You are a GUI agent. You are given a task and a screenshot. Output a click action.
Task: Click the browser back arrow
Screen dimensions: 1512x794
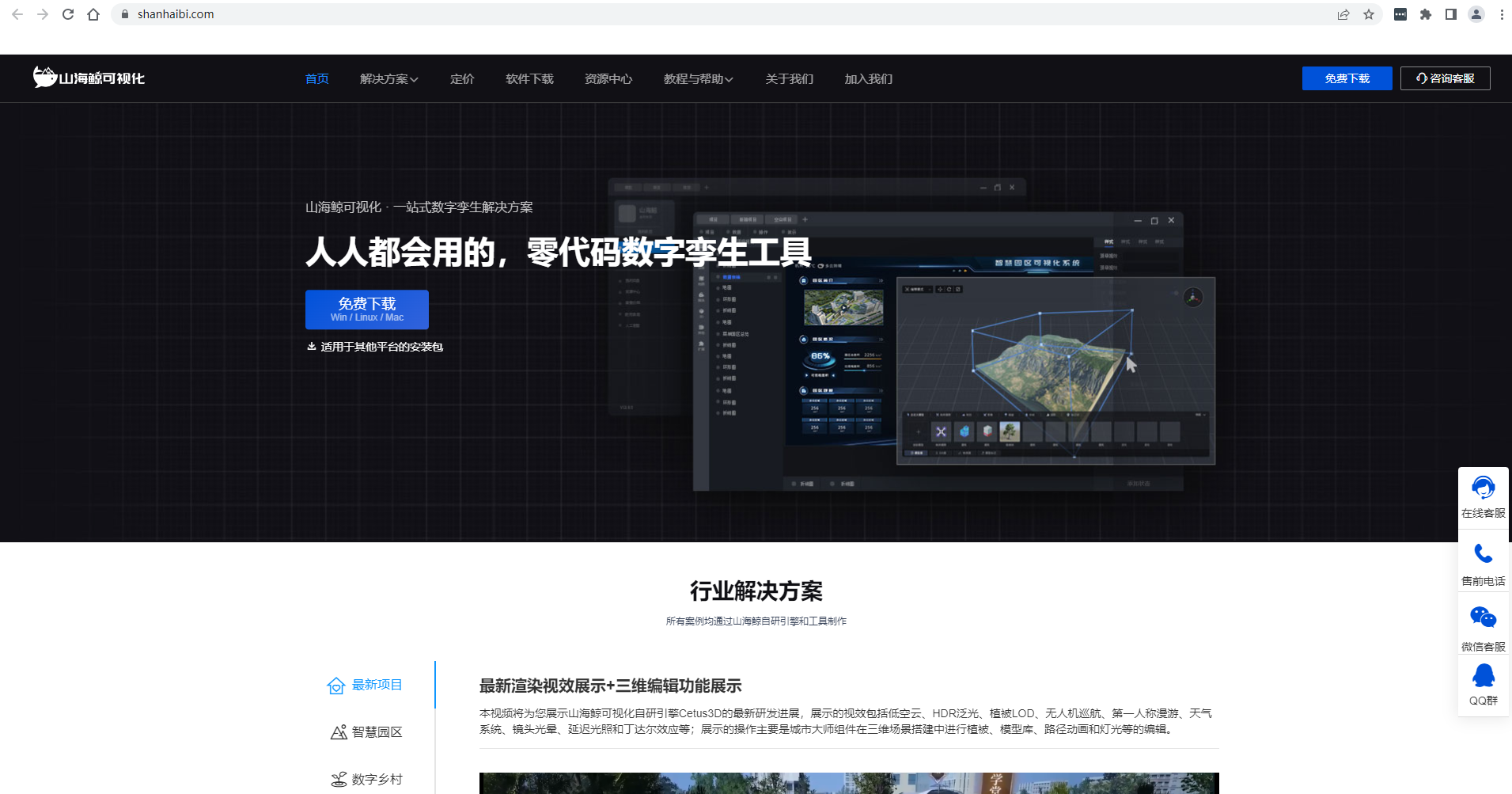pos(17,14)
